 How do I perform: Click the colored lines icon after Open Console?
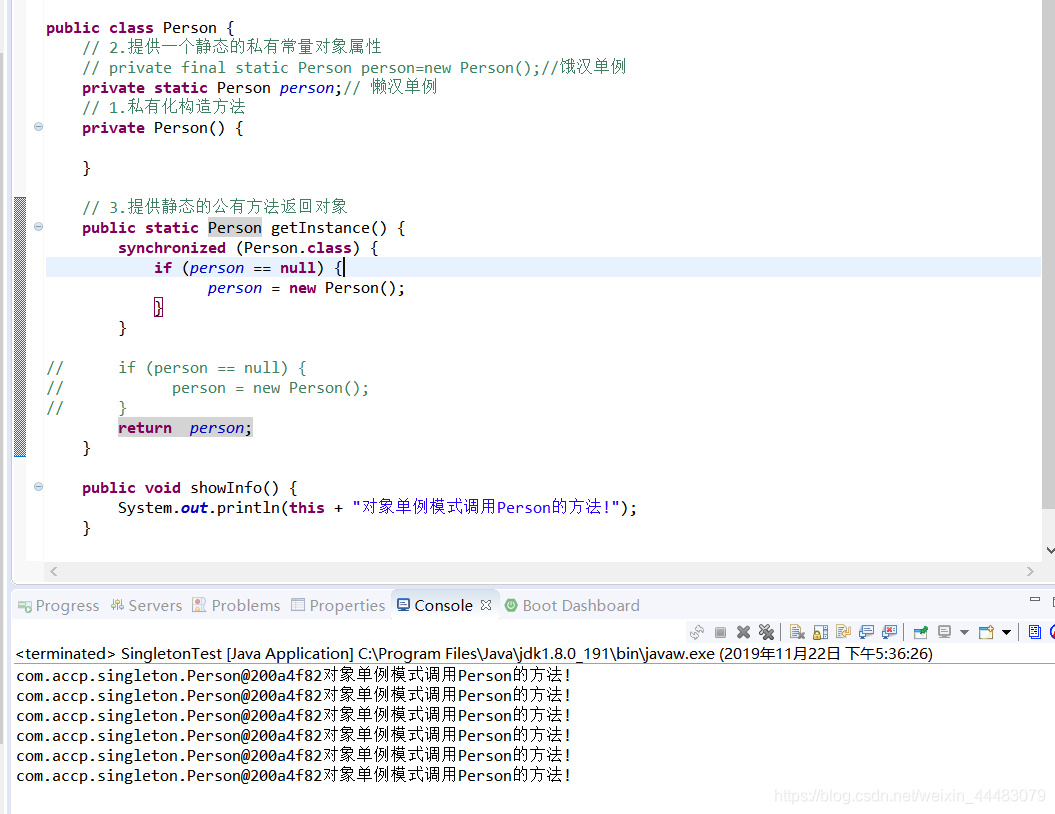[1035, 632]
